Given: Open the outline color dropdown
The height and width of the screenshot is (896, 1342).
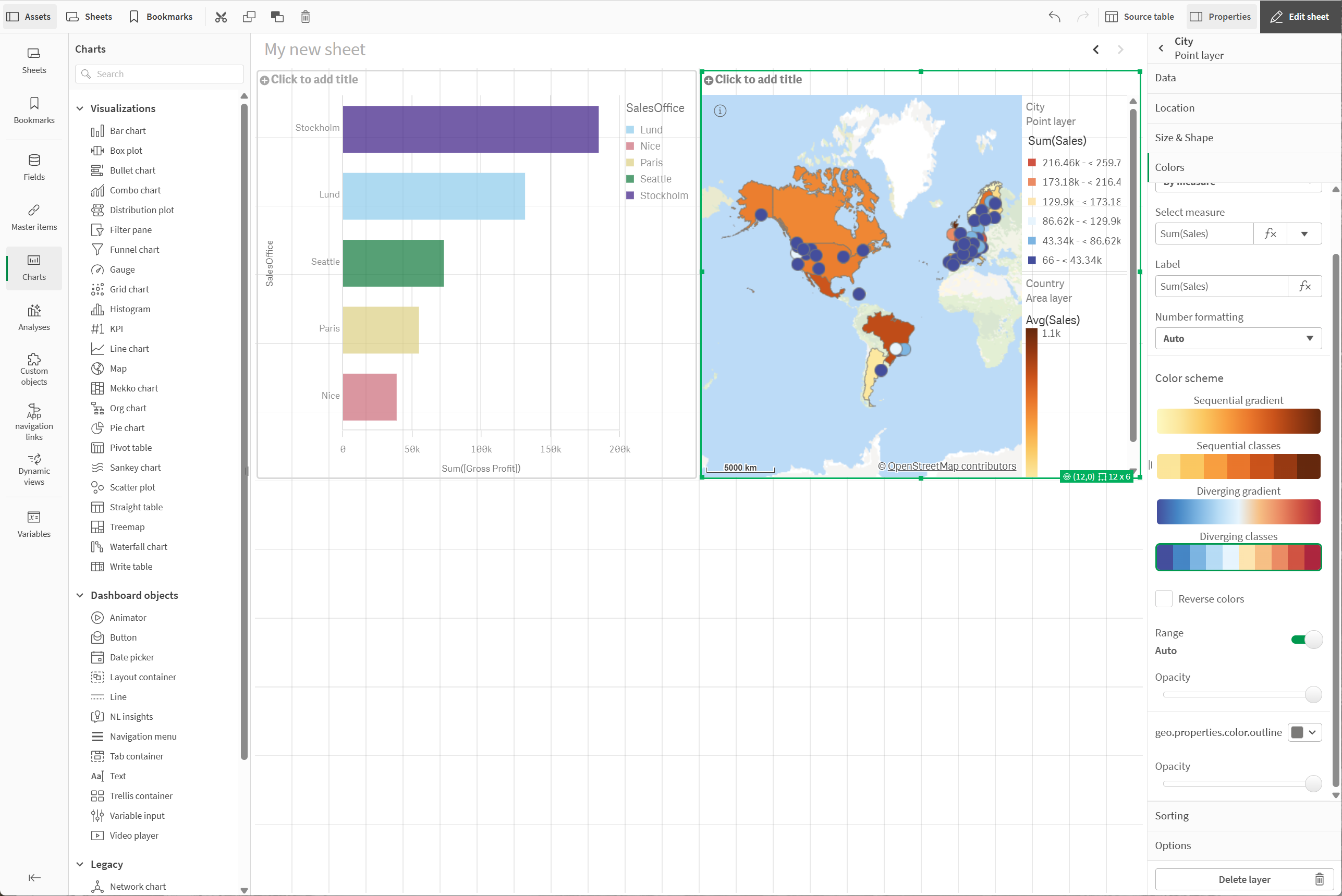Looking at the screenshot, I should (1304, 732).
